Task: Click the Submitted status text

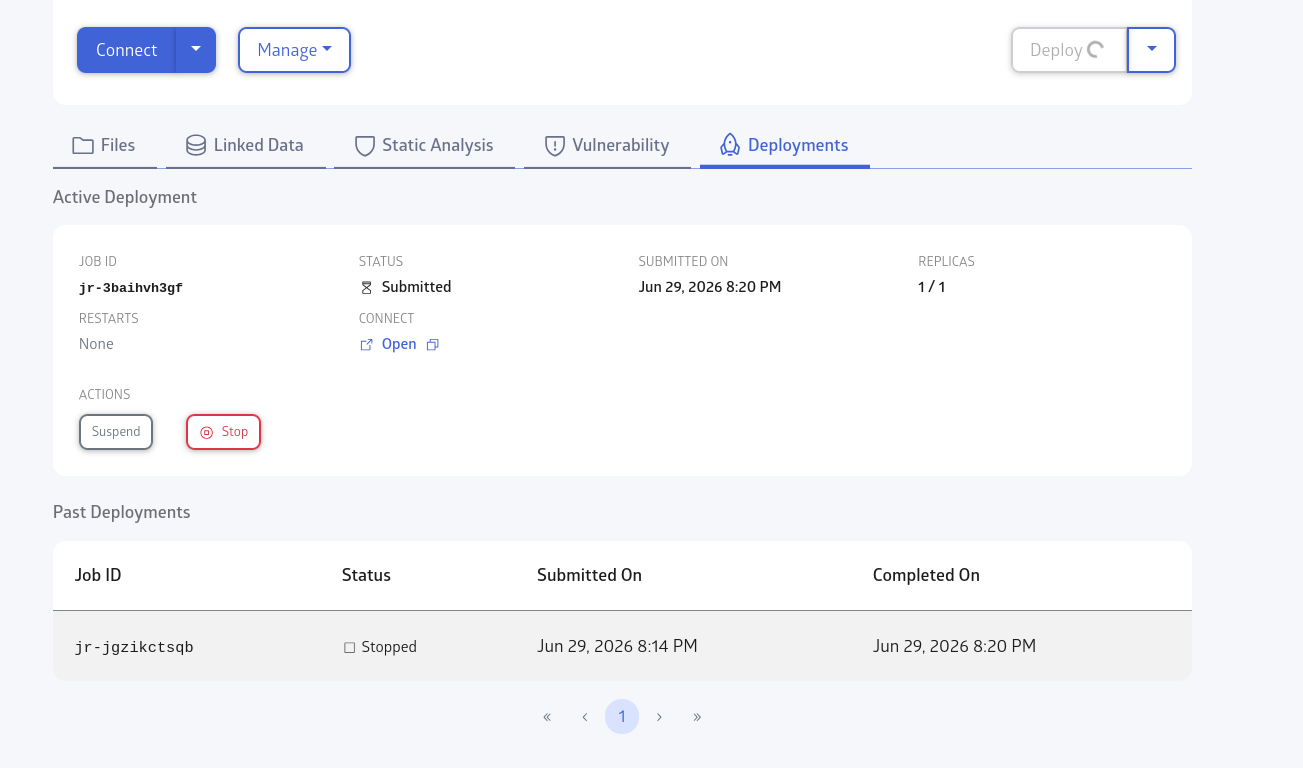Action: (x=416, y=287)
